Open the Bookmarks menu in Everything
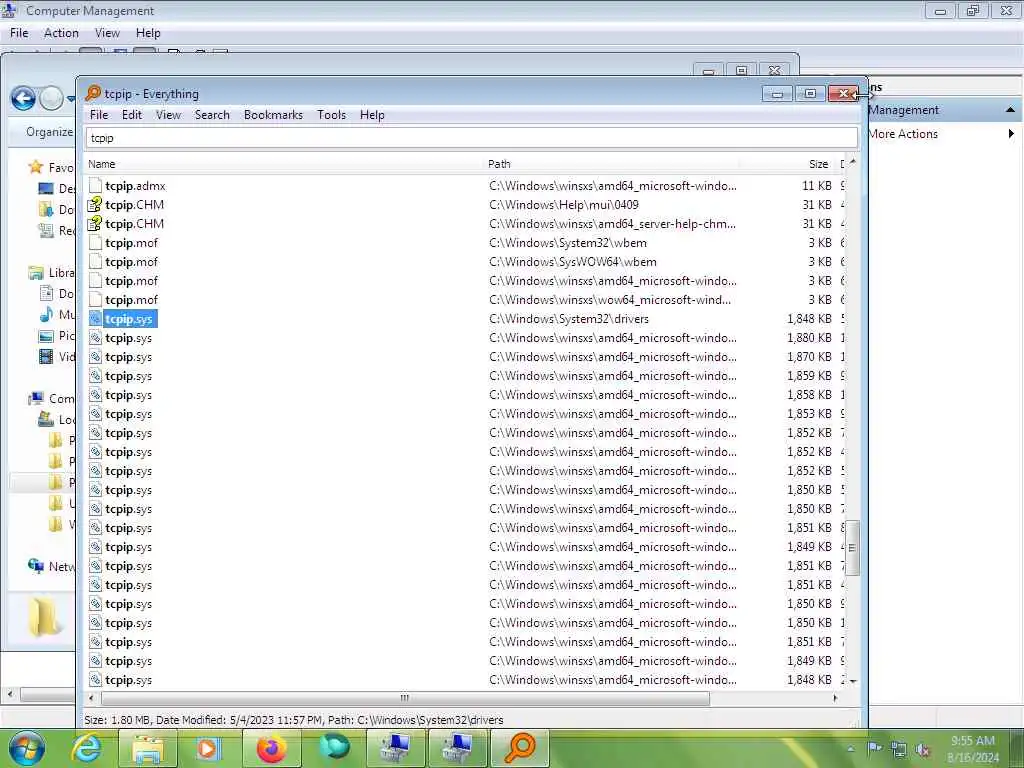This screenshot has width=1024, height=768. coord(273,115)
